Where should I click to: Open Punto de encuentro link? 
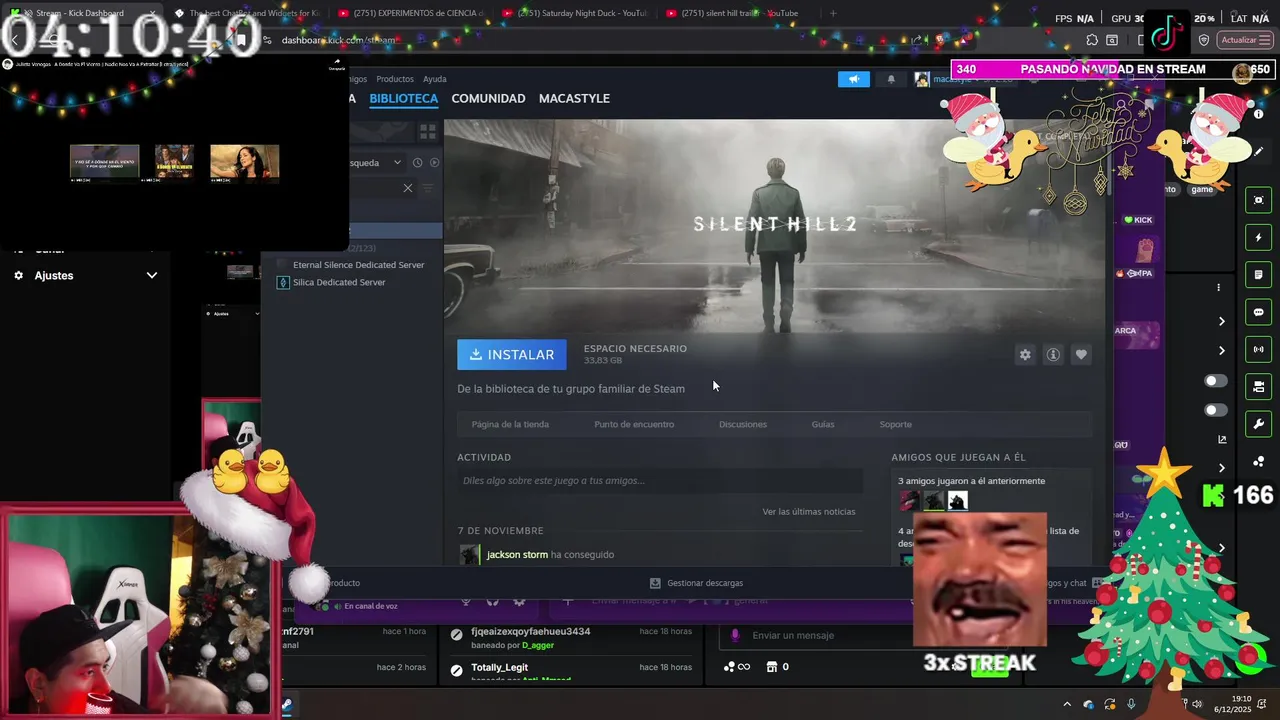634,424
